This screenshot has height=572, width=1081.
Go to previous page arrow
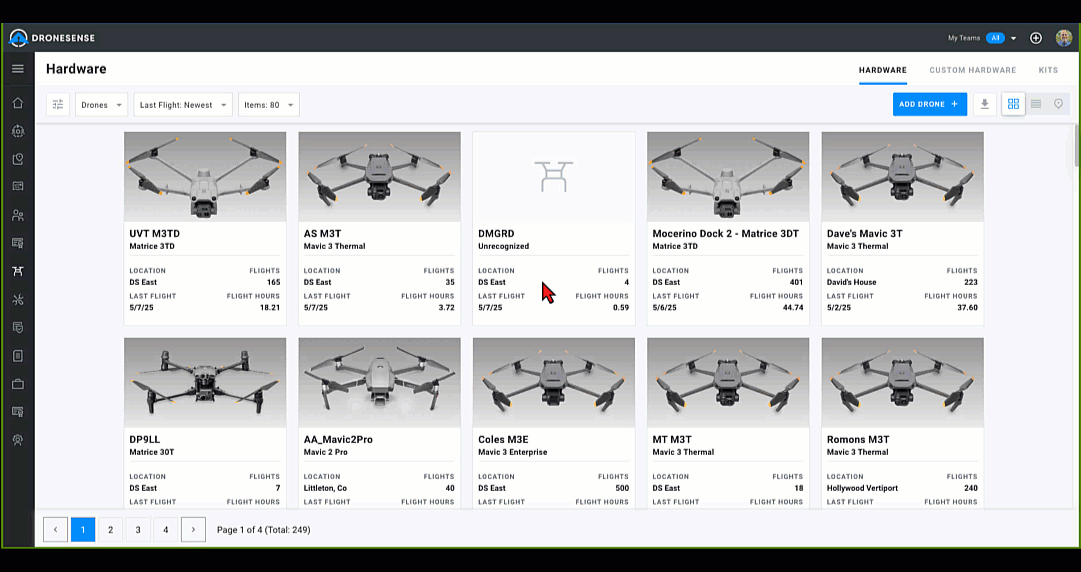click(x=55, y=530)
